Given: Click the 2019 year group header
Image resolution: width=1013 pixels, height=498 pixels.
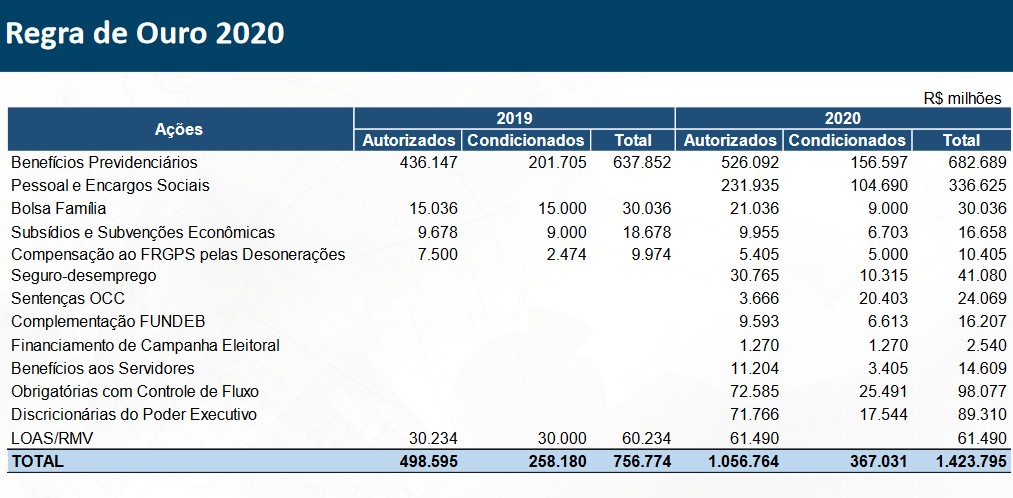Looking at the screenshot, I should pyautogui.click(x=514, y=118).
